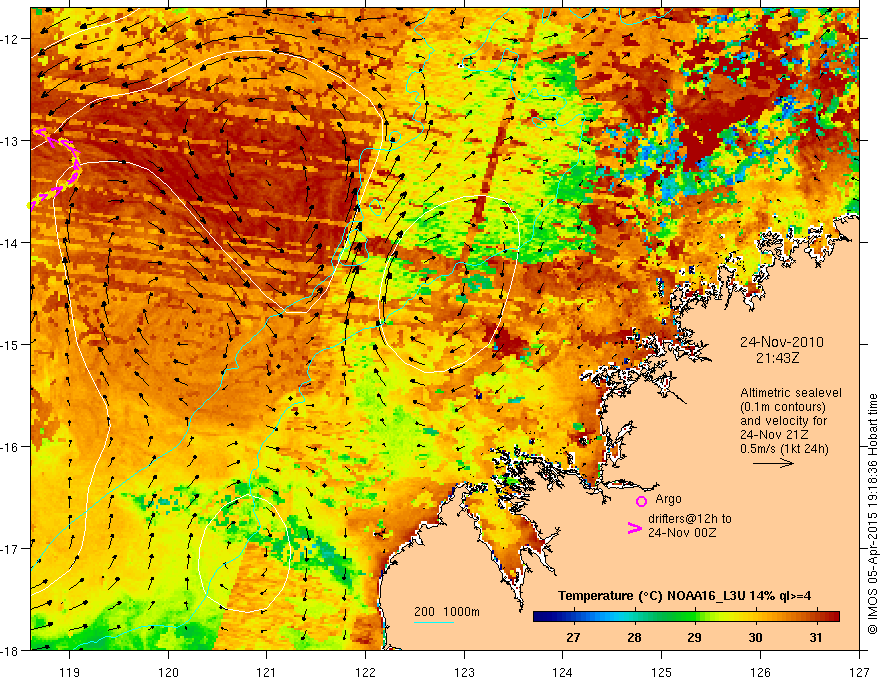The image size is (880, 680).
Task: Click longitude axis label 119
Action: click(x=70, y=672)
